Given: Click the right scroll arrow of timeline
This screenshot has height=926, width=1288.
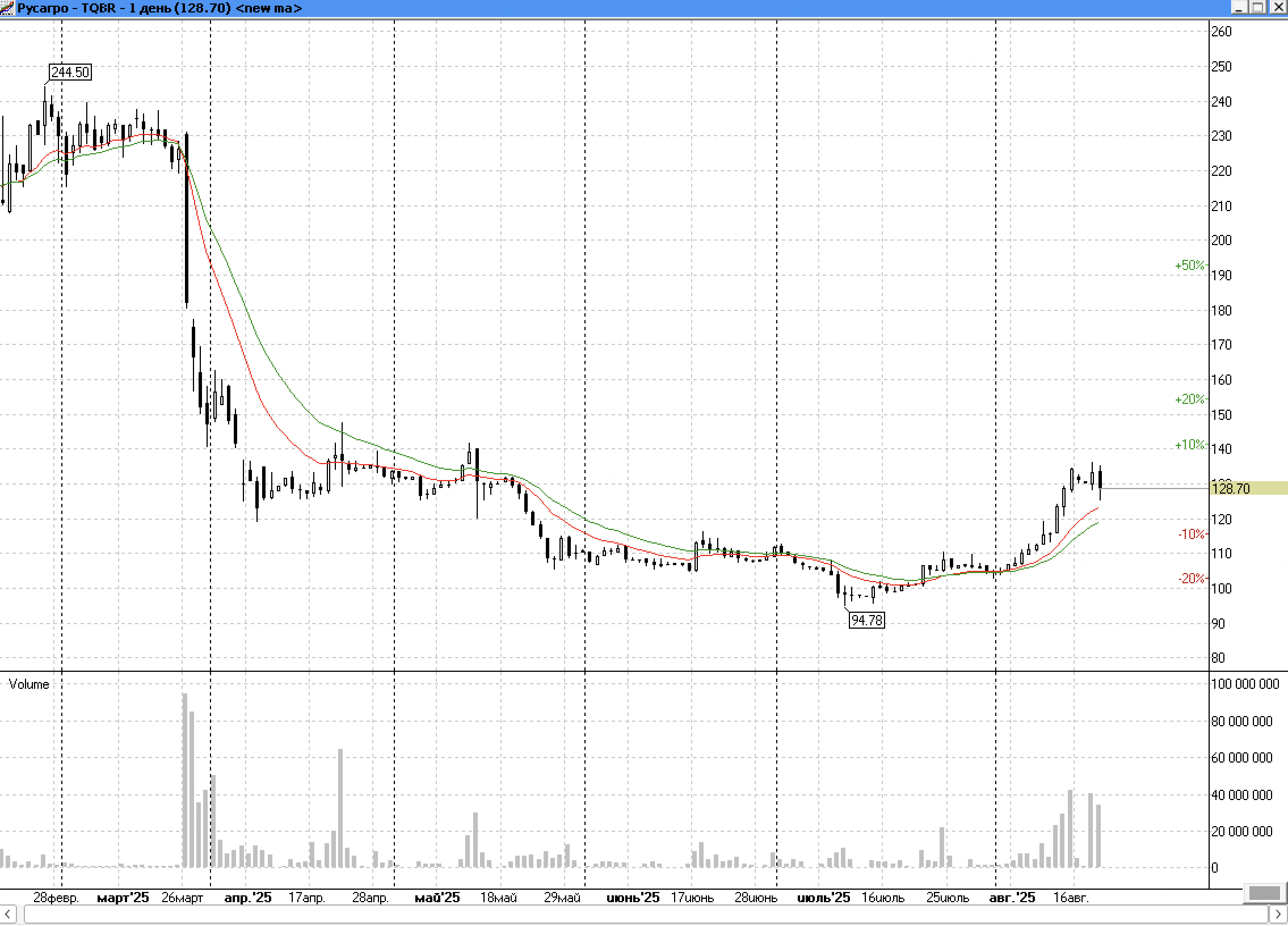Looking at the screenshot, I should [x=1277, y=915].
